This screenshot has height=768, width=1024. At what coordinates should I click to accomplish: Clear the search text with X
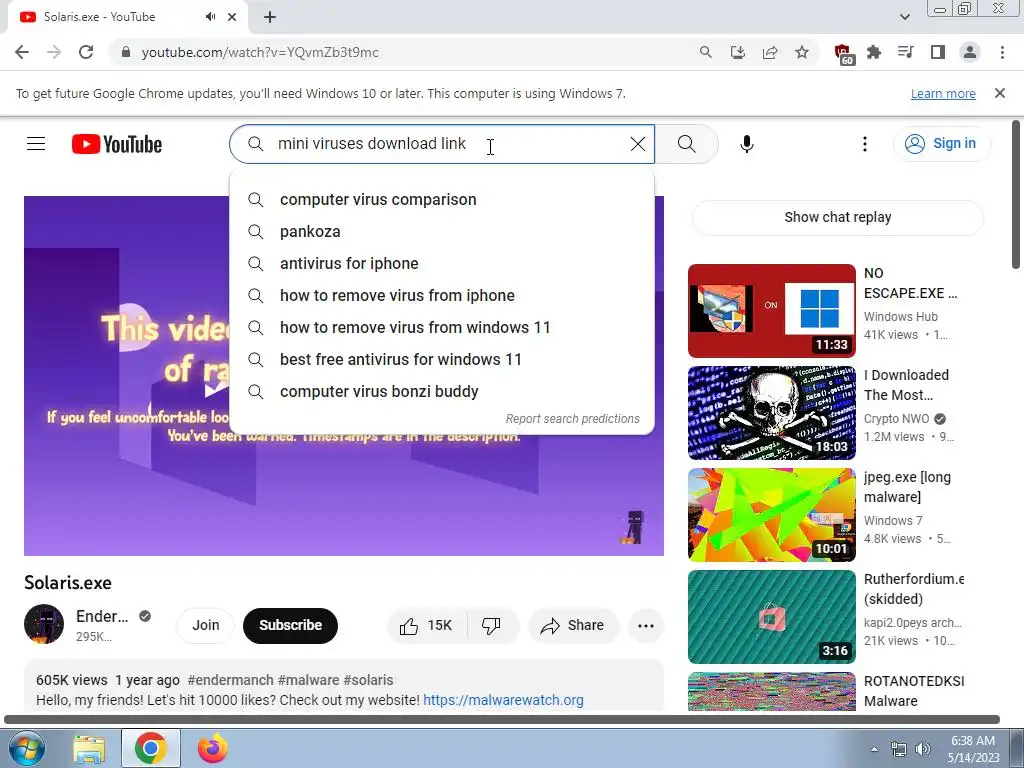click(638, 144)
